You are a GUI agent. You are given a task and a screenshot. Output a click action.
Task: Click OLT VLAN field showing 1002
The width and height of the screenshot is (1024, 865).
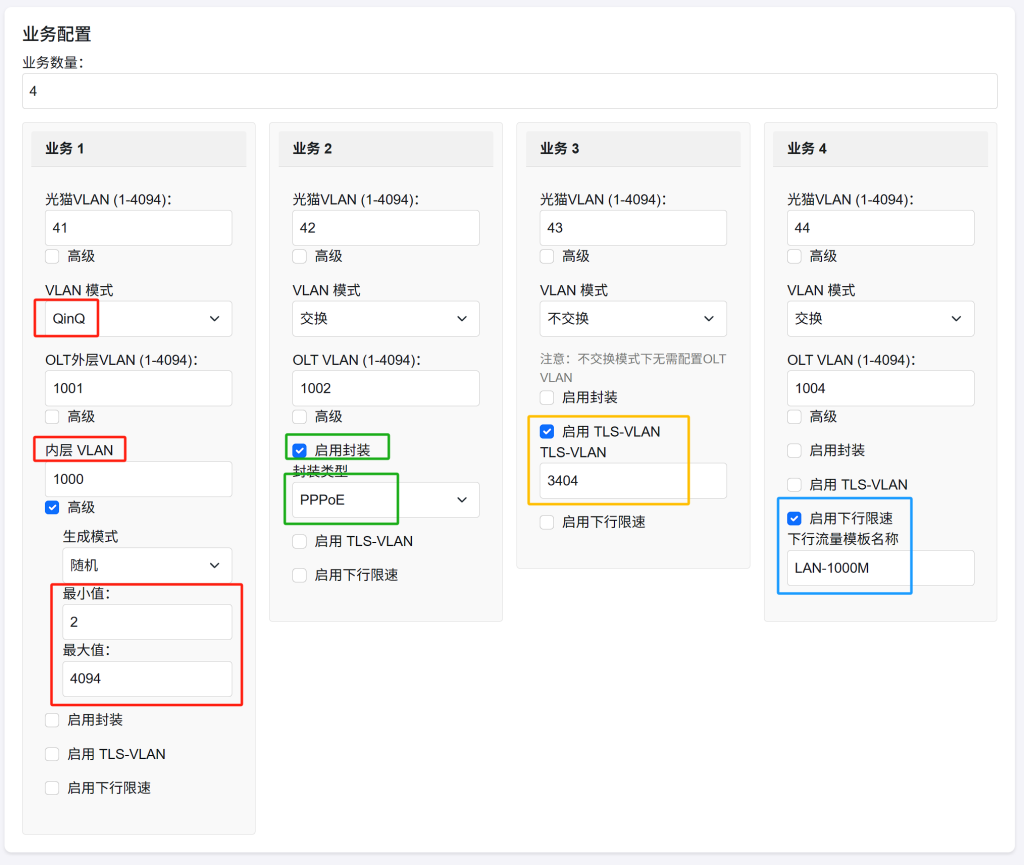[x=385, y=388]
